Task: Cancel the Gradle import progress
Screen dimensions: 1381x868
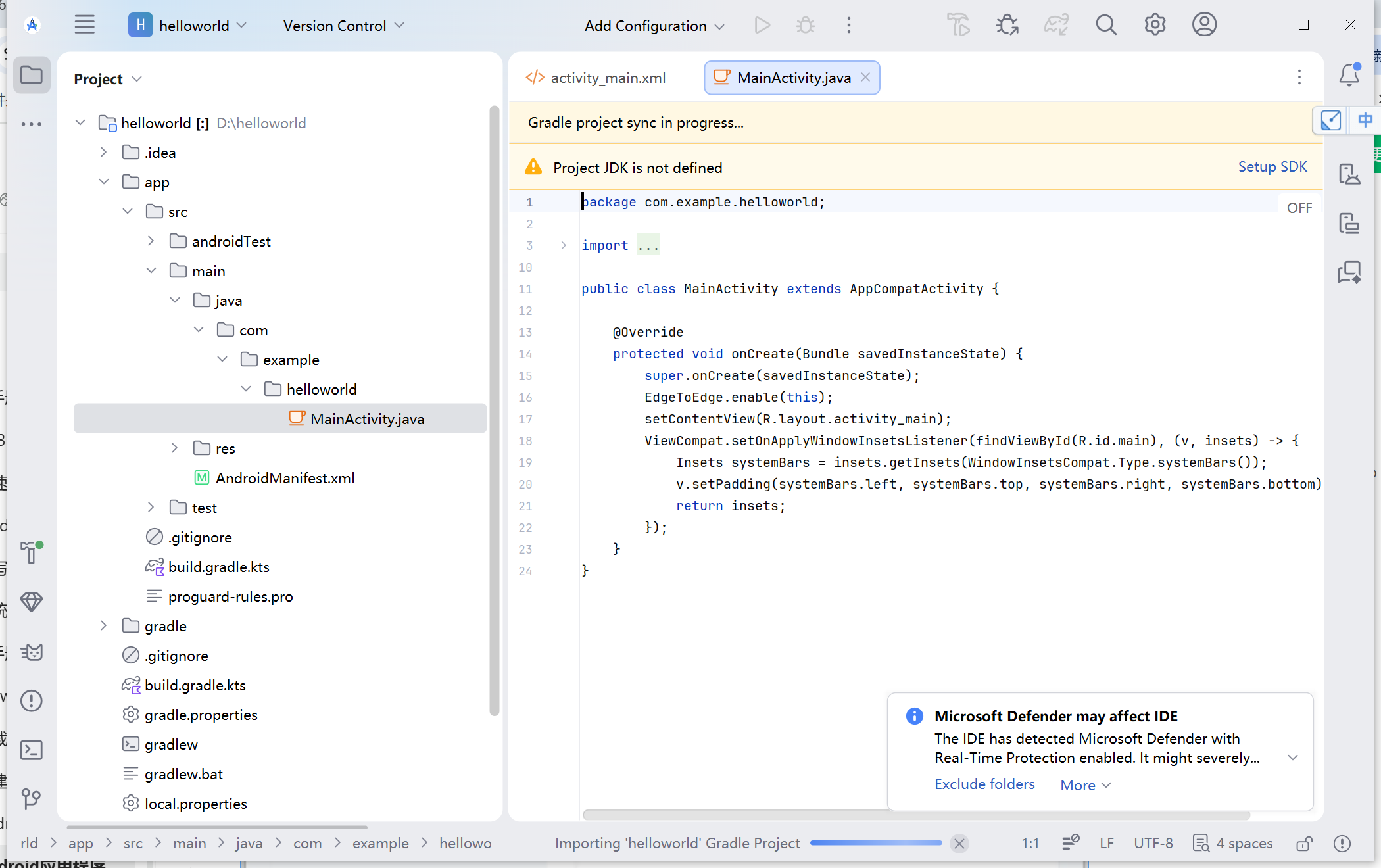Action: tap(959, 844)
